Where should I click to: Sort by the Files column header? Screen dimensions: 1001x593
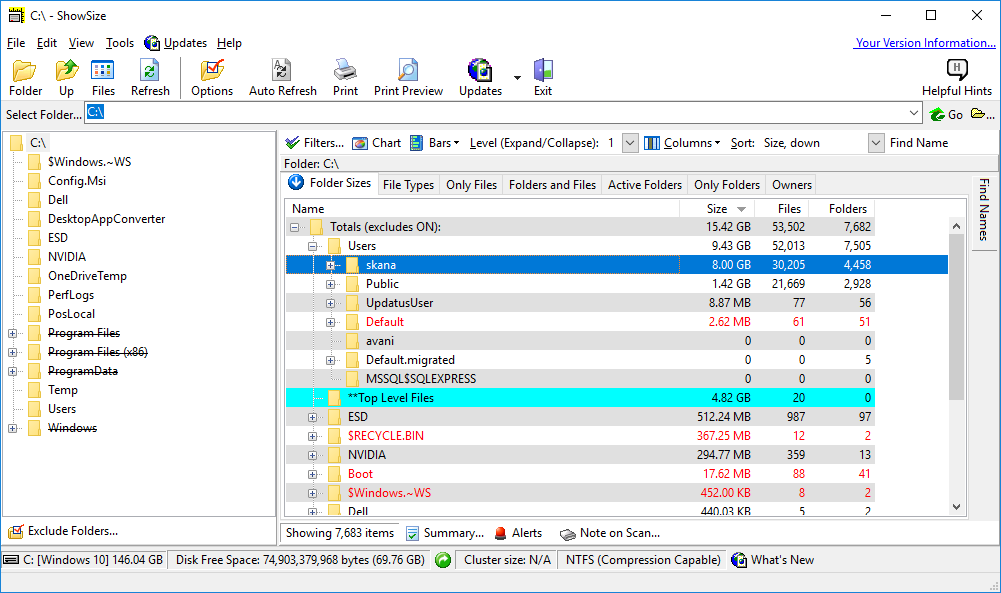click(782, 209)
